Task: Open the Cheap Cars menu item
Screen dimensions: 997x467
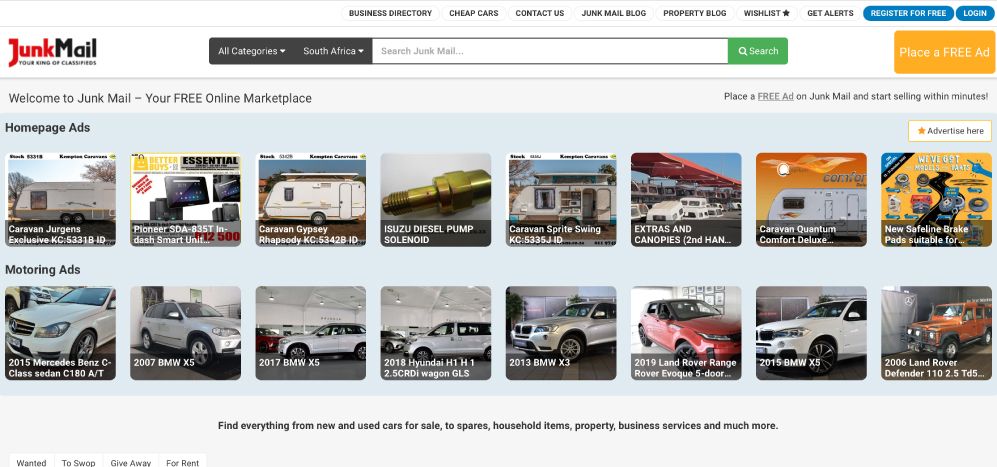Action: coord(474,13)
